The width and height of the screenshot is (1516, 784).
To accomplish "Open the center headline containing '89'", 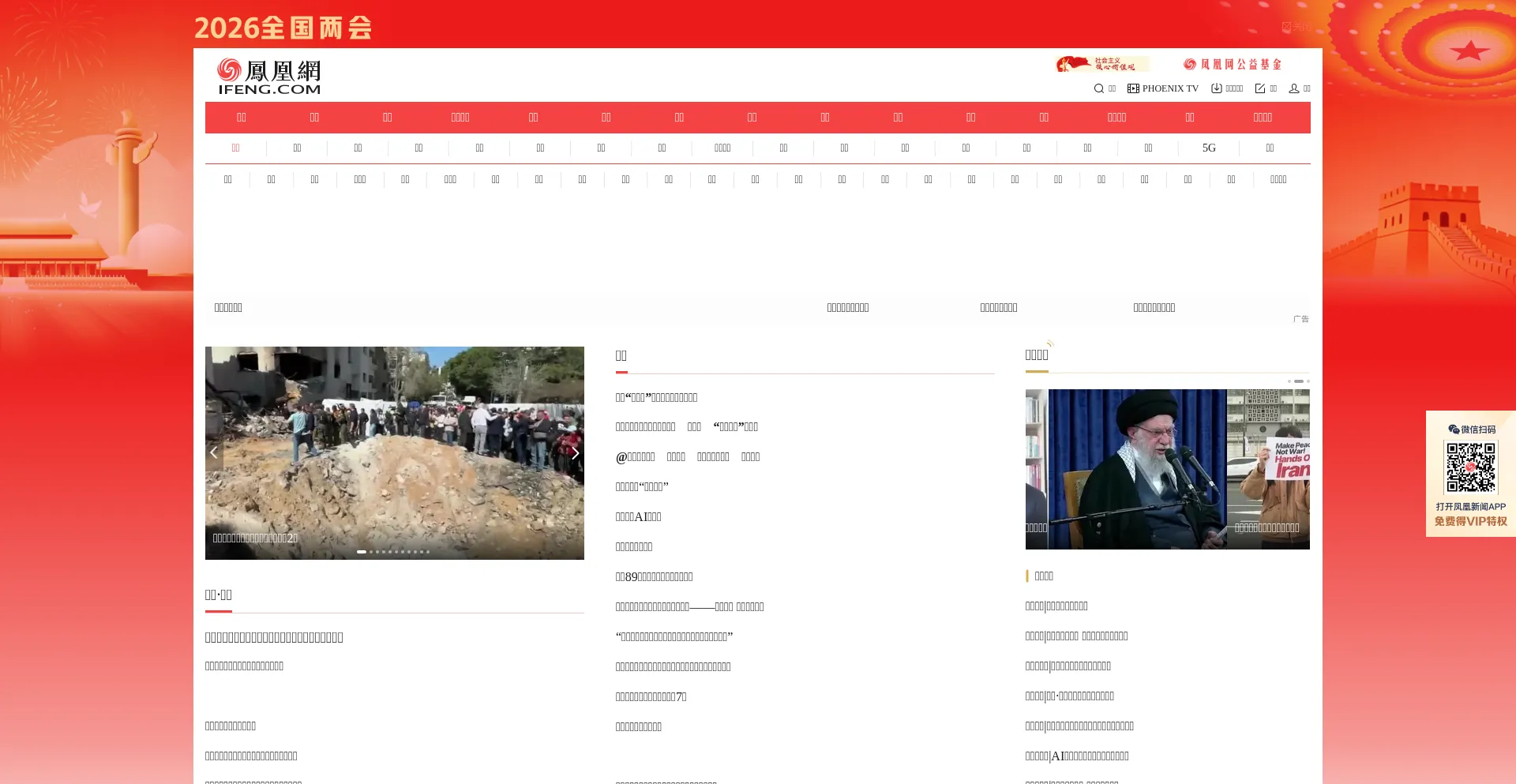I will (x=655, y=577).
